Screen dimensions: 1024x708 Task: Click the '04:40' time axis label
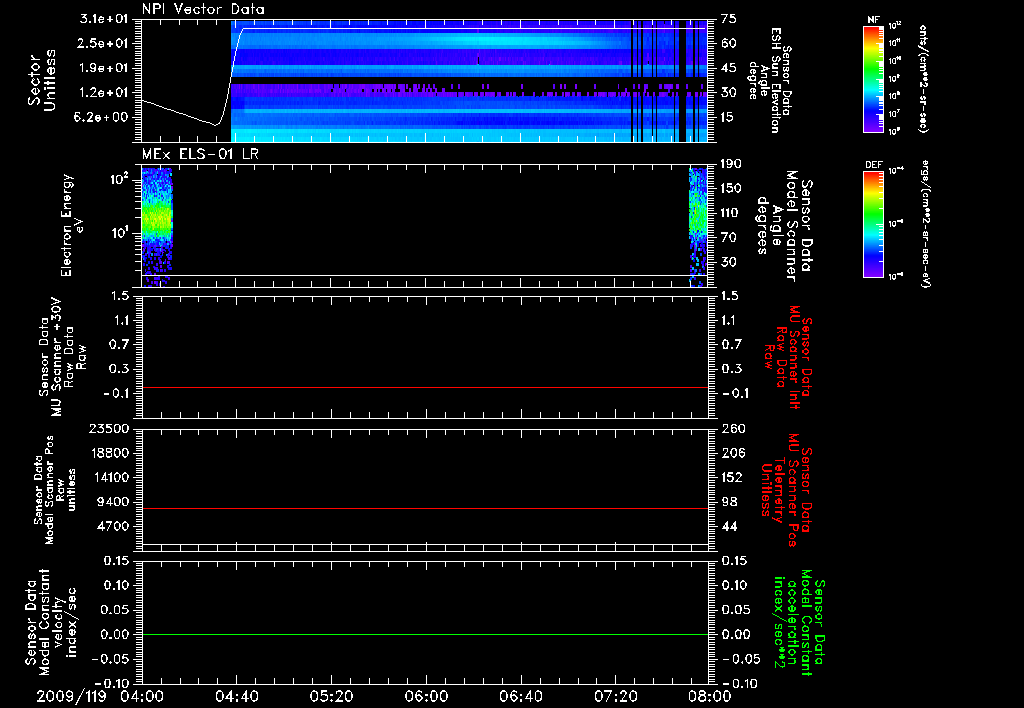pos(236,696)
